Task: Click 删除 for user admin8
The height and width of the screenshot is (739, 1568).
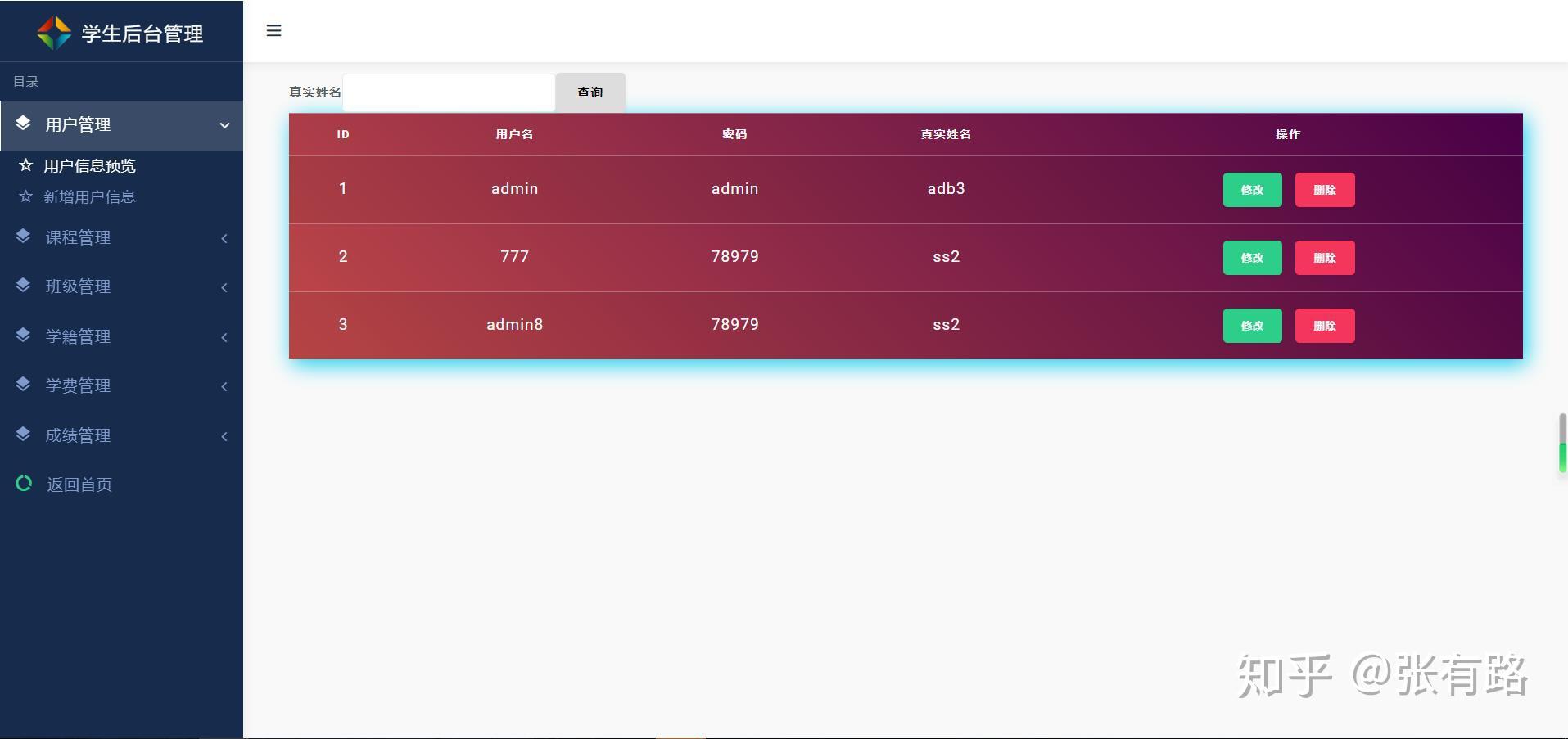Action: click(x=1325, y=326)
